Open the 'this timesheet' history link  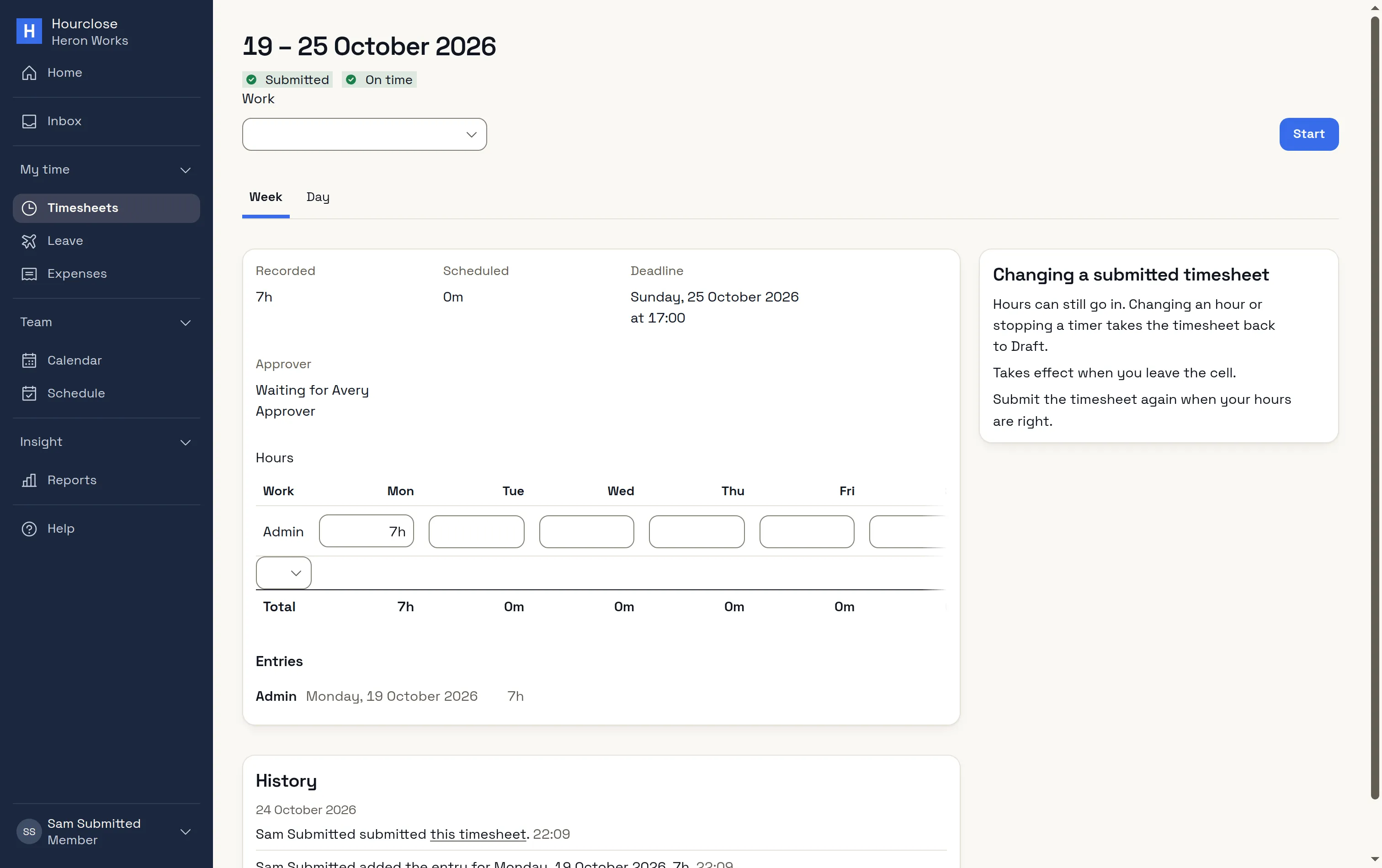(478, 834)
